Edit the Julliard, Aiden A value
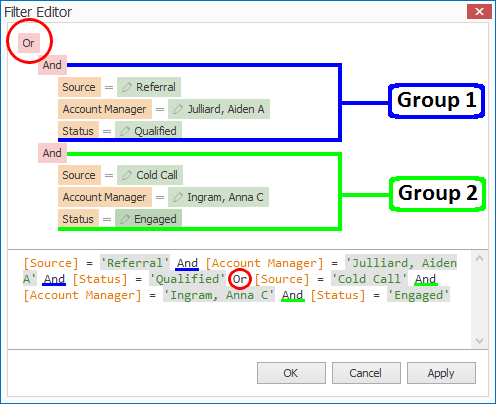This screenshot has height=404, width=496. (x=219, y=109)
